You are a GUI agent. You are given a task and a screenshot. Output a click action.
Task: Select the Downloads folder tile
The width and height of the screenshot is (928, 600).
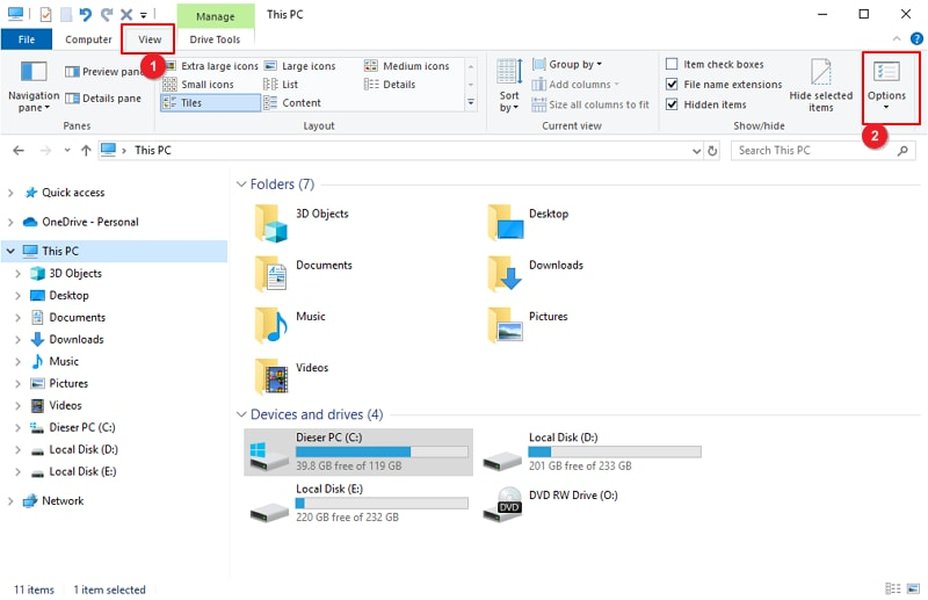tap(535, 275)
